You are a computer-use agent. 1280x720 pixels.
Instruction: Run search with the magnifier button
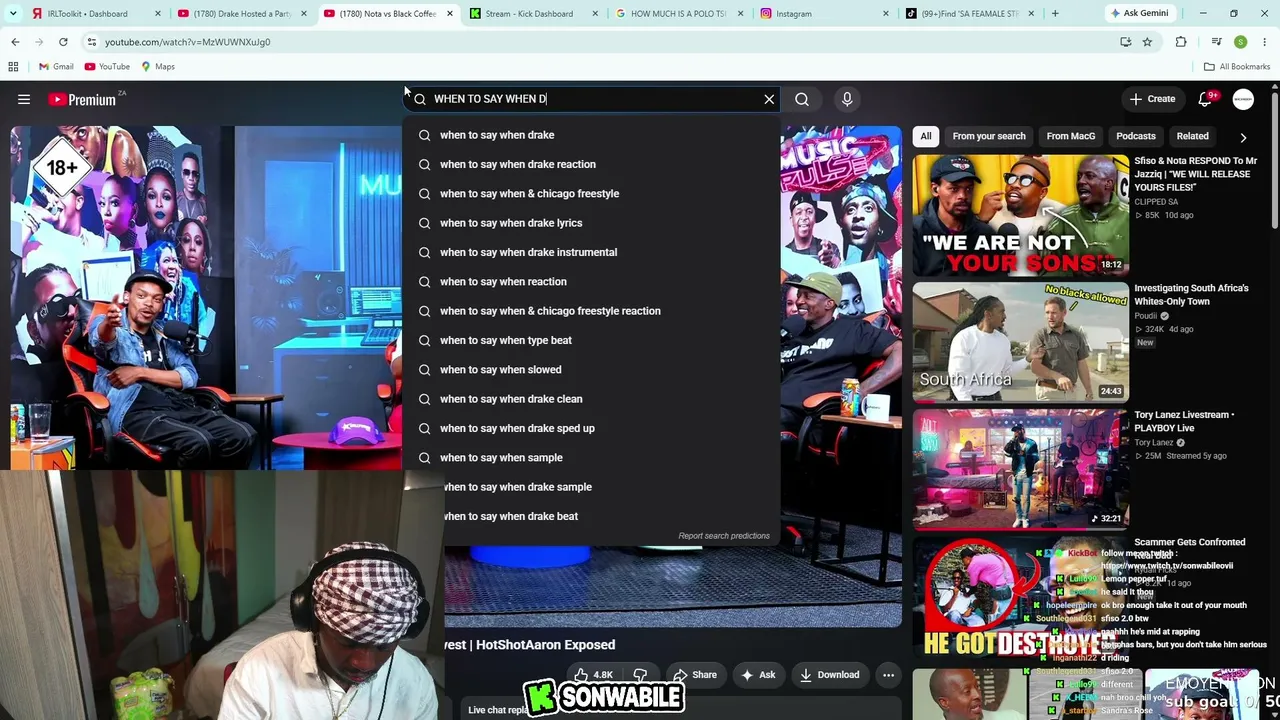pos(802,99)
